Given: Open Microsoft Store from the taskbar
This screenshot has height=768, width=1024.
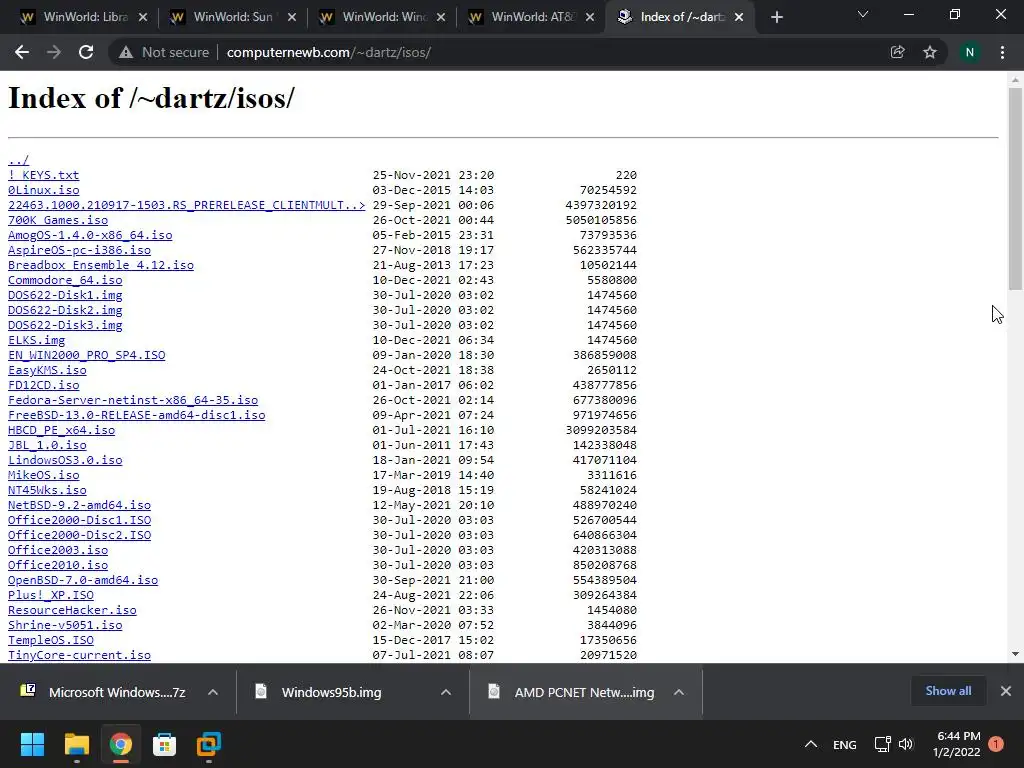Looking at the screenshot, I should [x=165, y=744].
